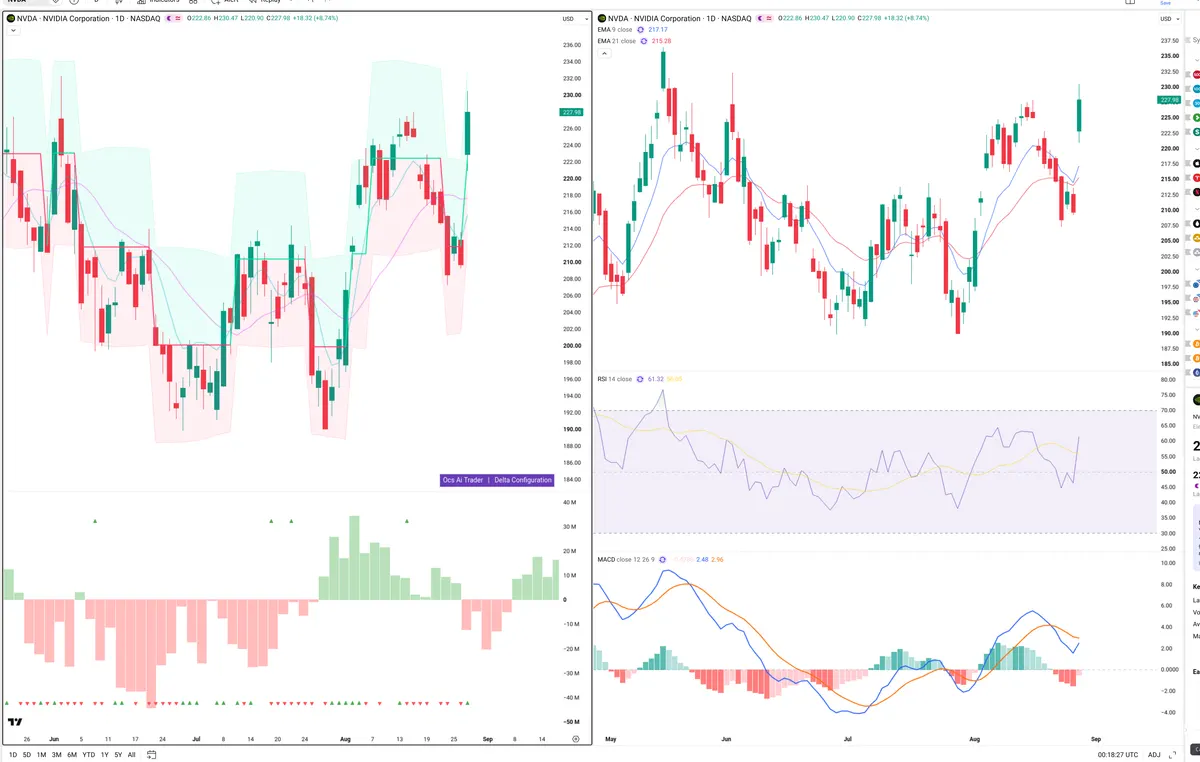
Task: Select the RSI 14 close legend
Action: tap(615, 379)
